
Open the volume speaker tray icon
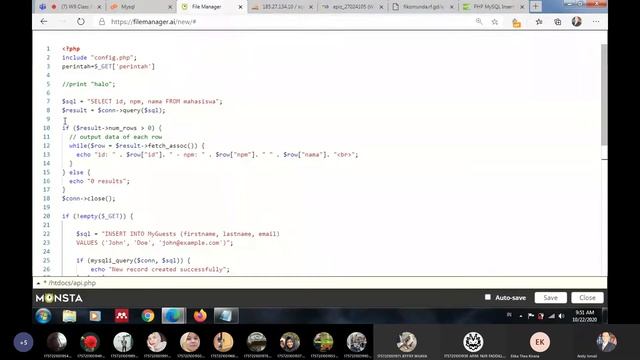[562, 316]
